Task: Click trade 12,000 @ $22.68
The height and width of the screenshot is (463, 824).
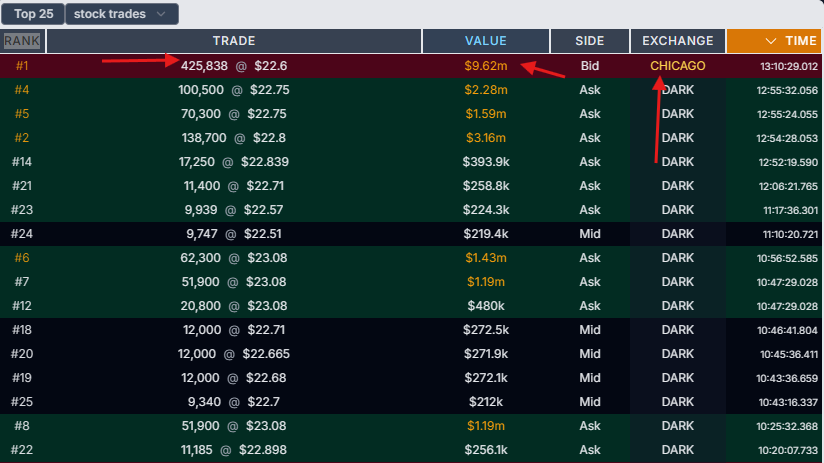Action: [234, 378]
